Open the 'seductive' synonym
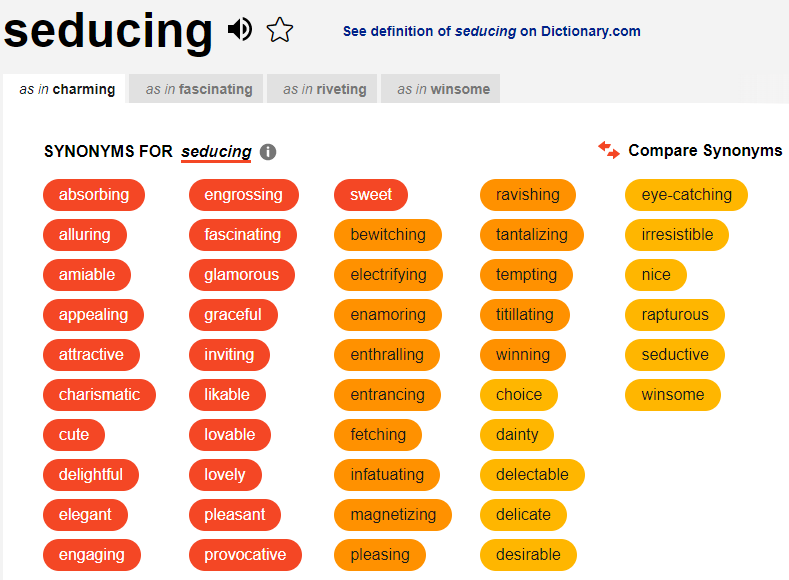Viewport: 789px width, 580px height. 675,355
